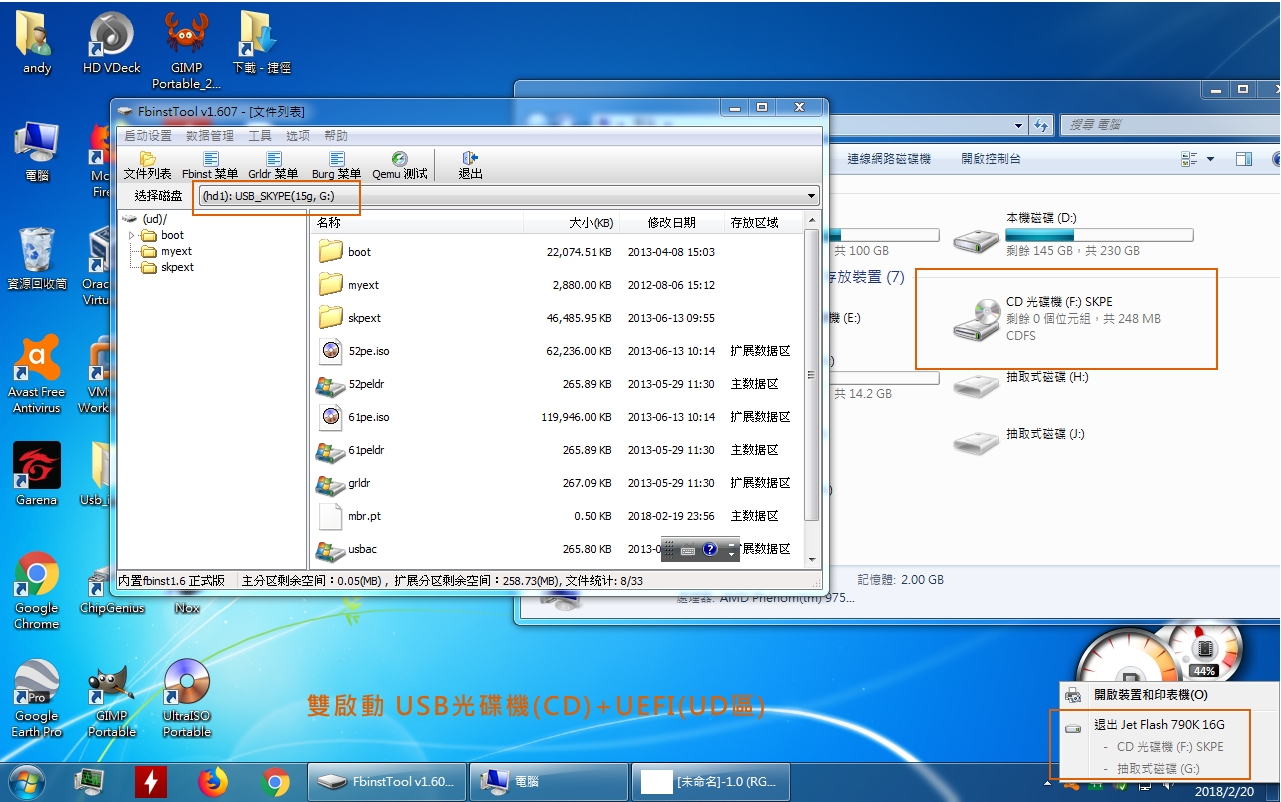
Task: Select the andy folder on the desktop
Action: point(37,43)
